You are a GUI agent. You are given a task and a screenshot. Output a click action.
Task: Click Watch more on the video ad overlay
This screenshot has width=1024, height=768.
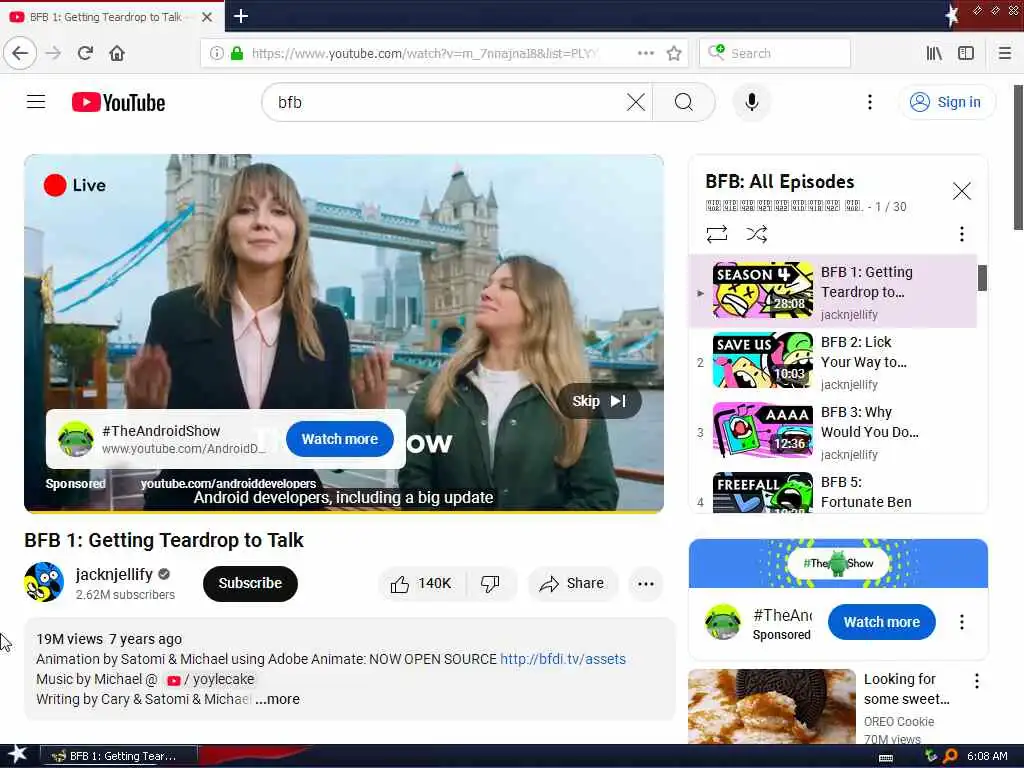point(340,439)
